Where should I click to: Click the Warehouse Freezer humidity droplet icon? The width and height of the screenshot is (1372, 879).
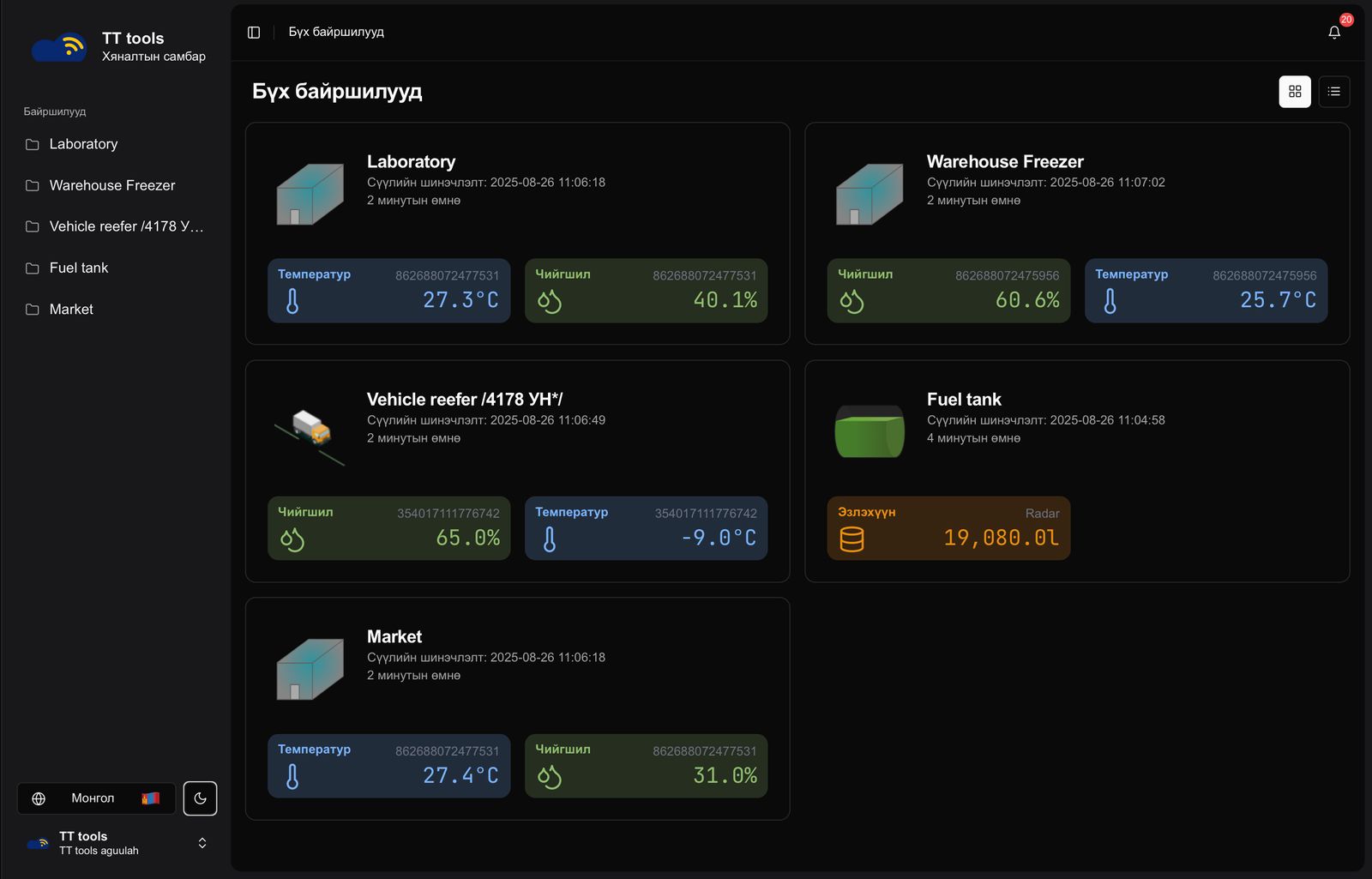851,301
